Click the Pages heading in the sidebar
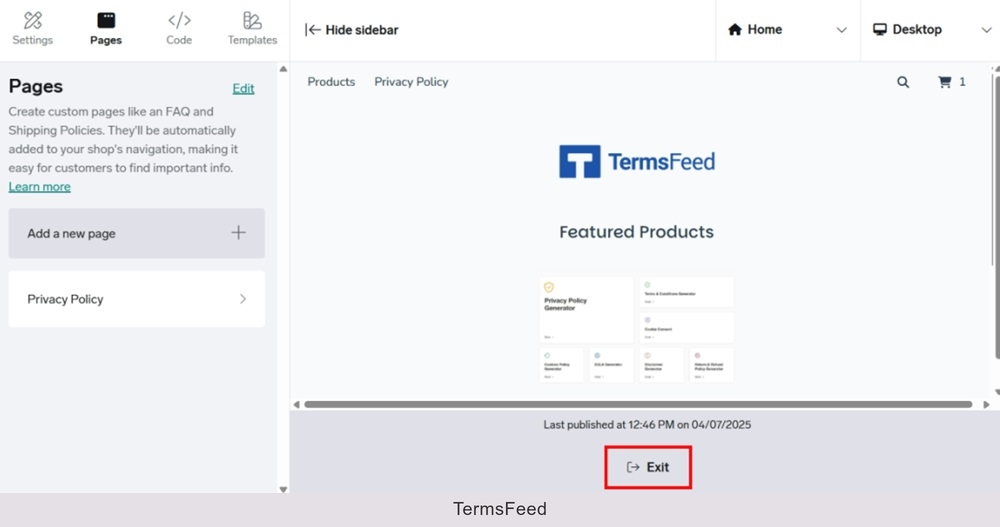The image size is (1000, 527). 36,86
